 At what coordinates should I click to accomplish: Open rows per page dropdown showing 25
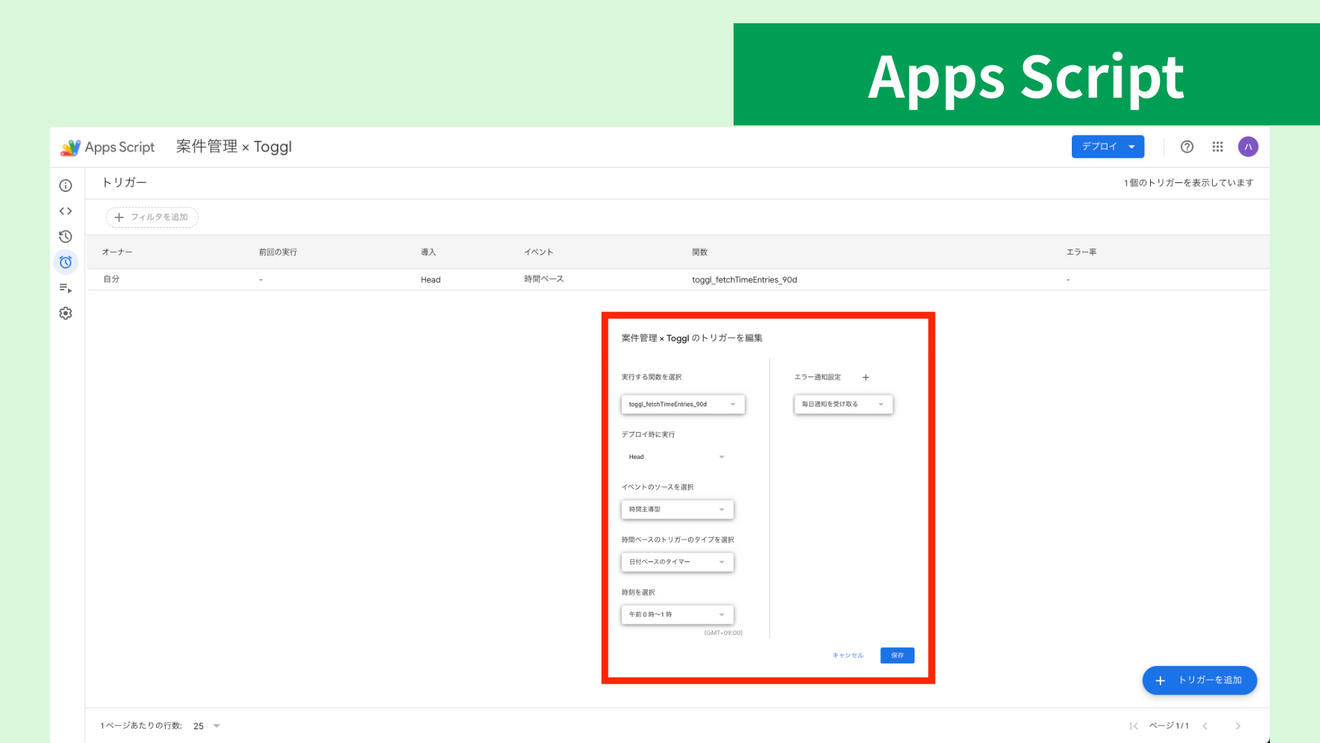(207, 726)
